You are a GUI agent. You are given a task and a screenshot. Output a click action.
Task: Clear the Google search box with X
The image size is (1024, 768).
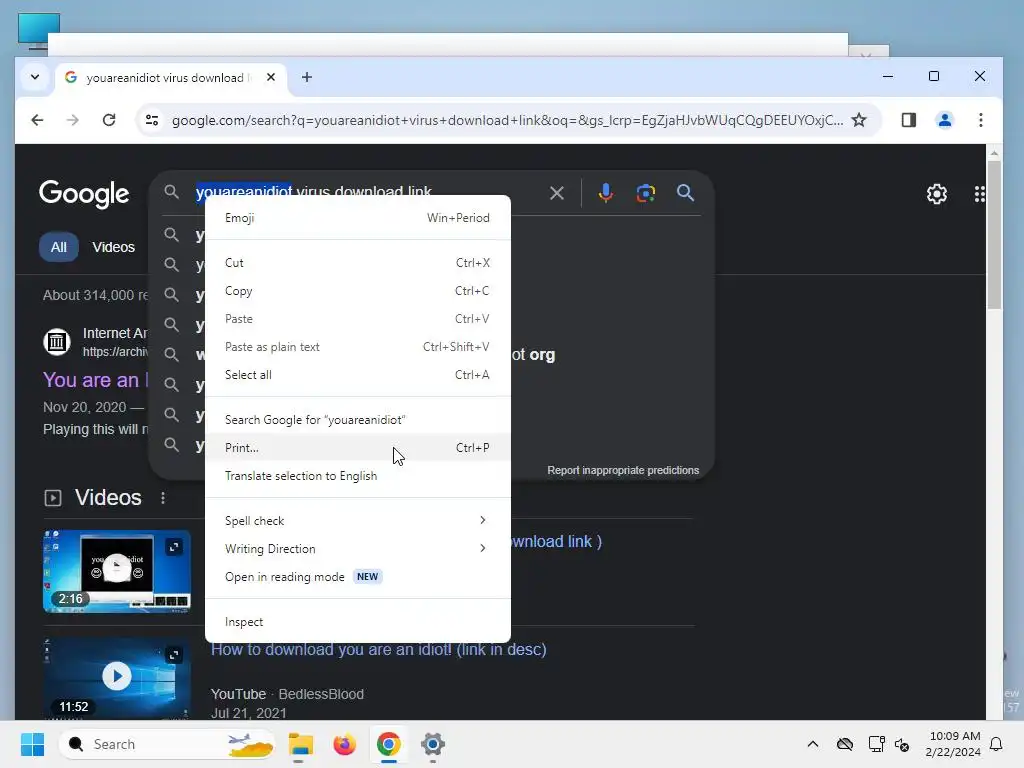556,193
